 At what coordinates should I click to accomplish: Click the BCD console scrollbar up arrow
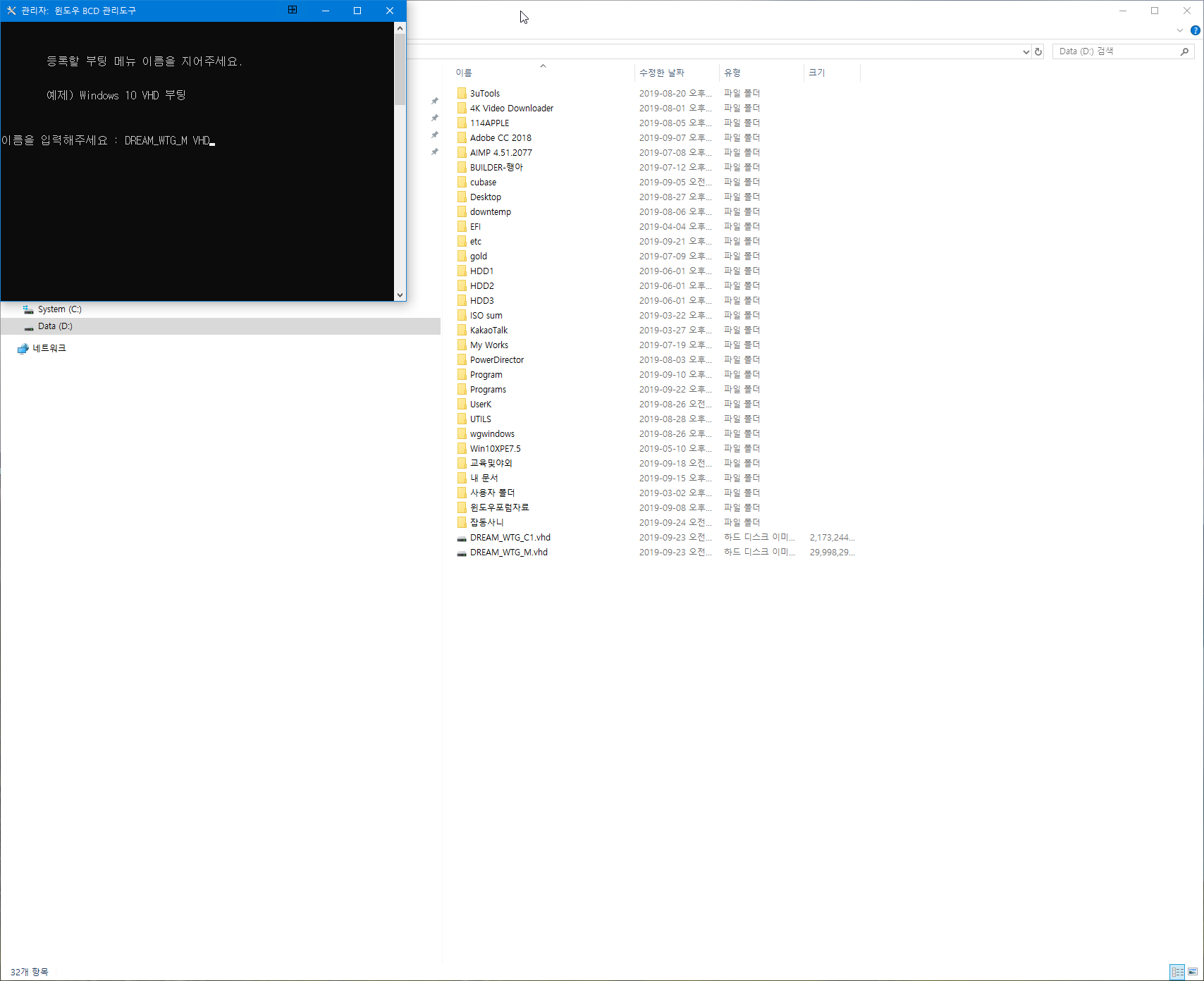(400, 29)
